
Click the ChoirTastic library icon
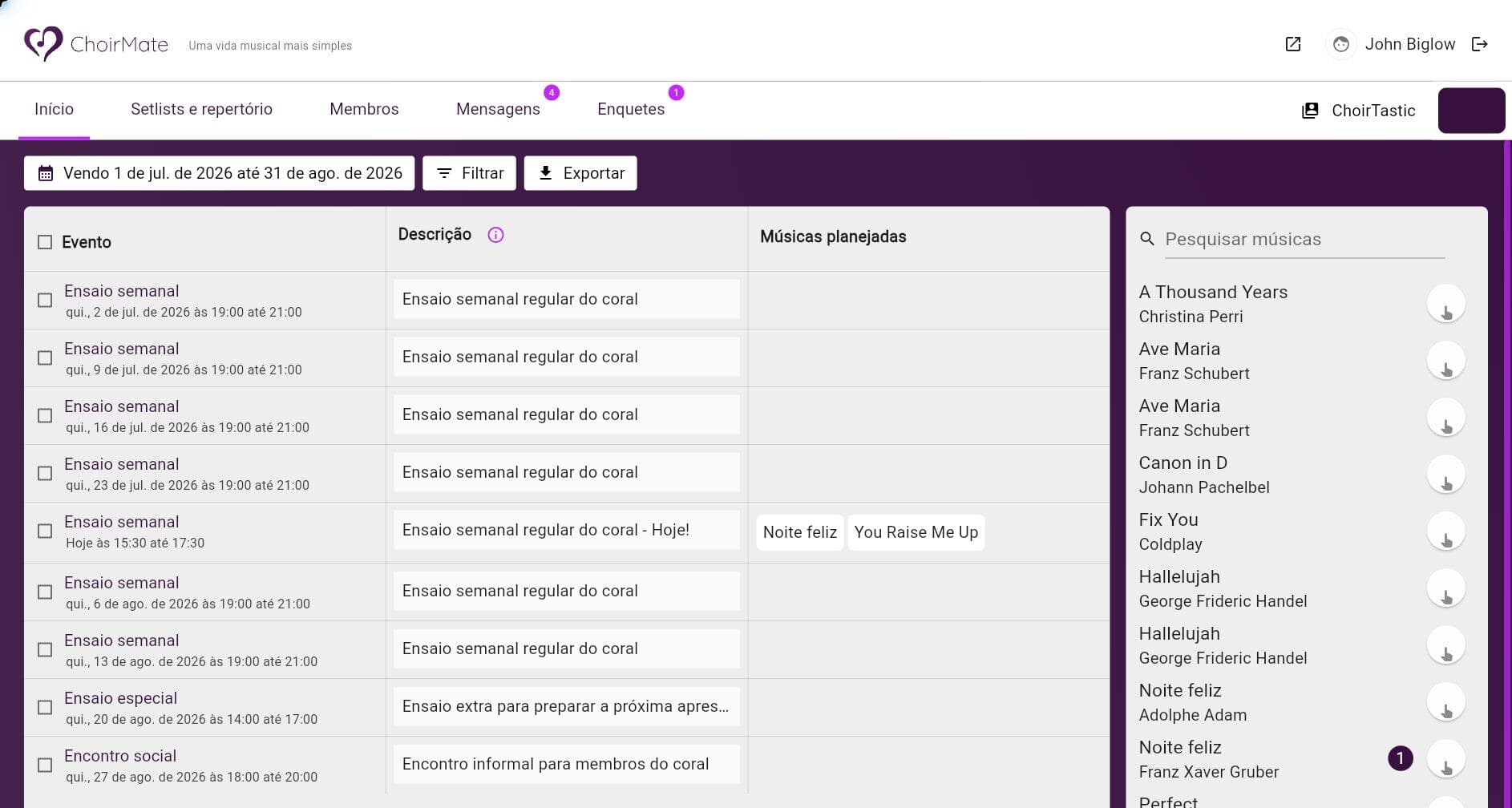[x=1310, y=111]
